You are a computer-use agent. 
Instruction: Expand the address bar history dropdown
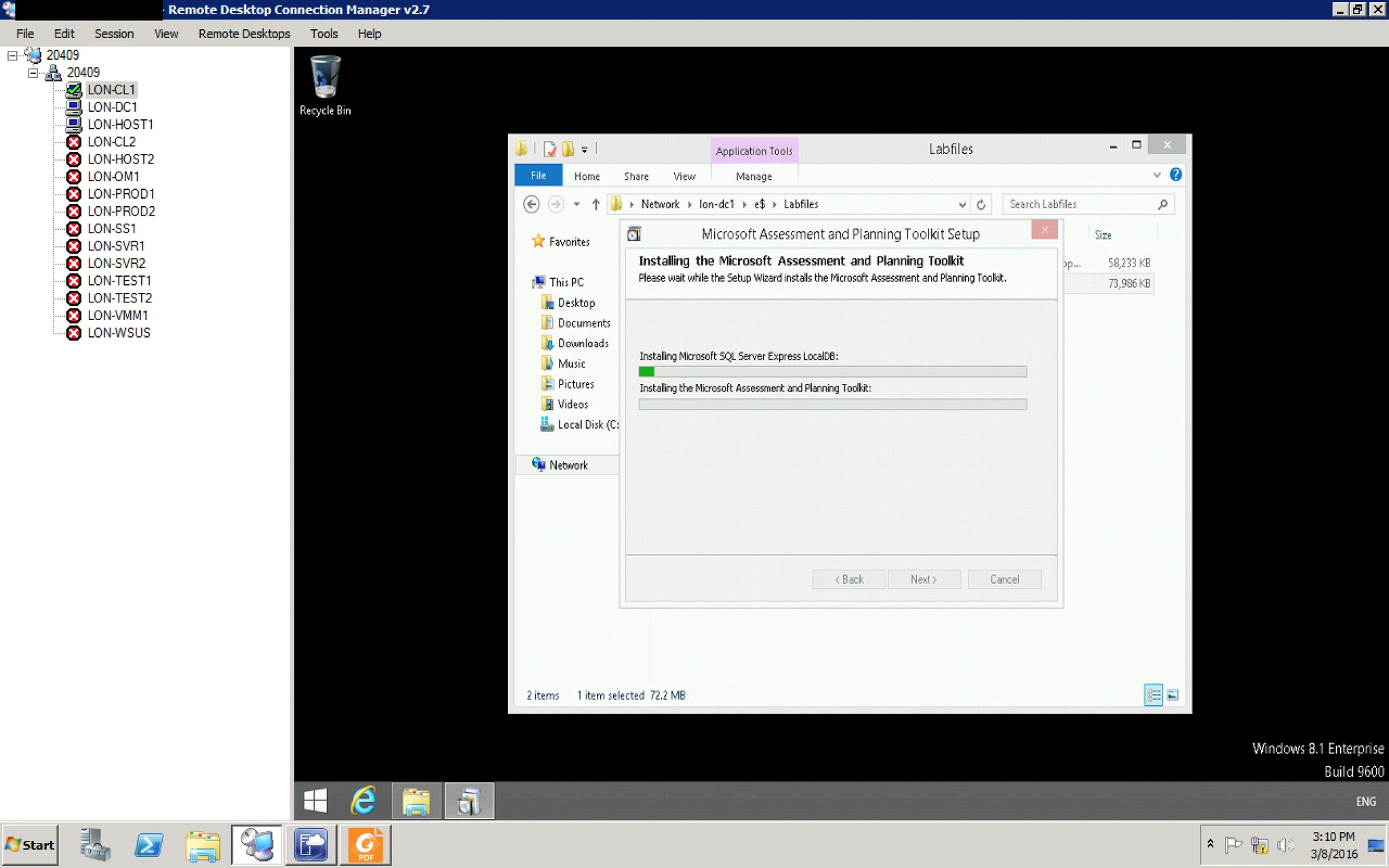pos(962,205)
